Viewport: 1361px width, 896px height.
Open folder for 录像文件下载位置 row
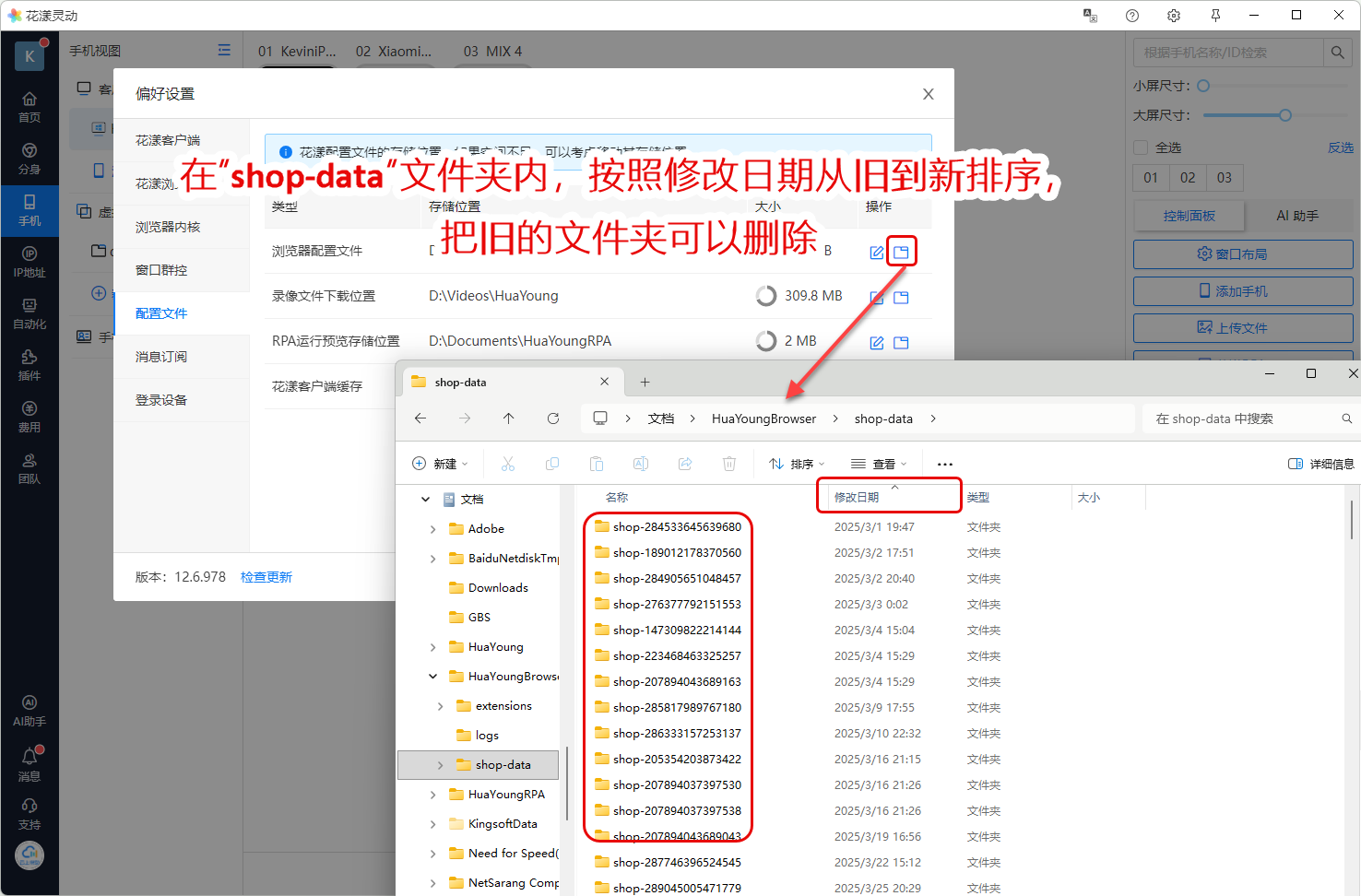[x=901, y=297]
